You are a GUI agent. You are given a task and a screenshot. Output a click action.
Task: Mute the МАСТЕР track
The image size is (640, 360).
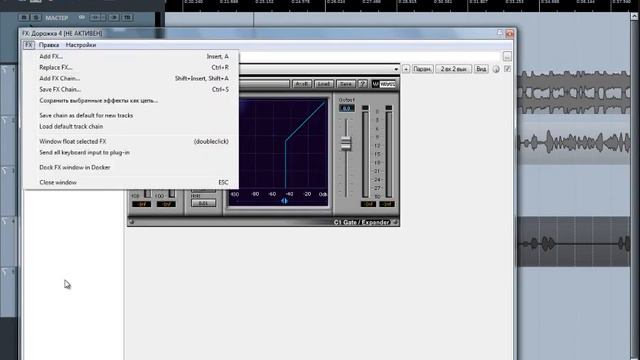[24, 18]
